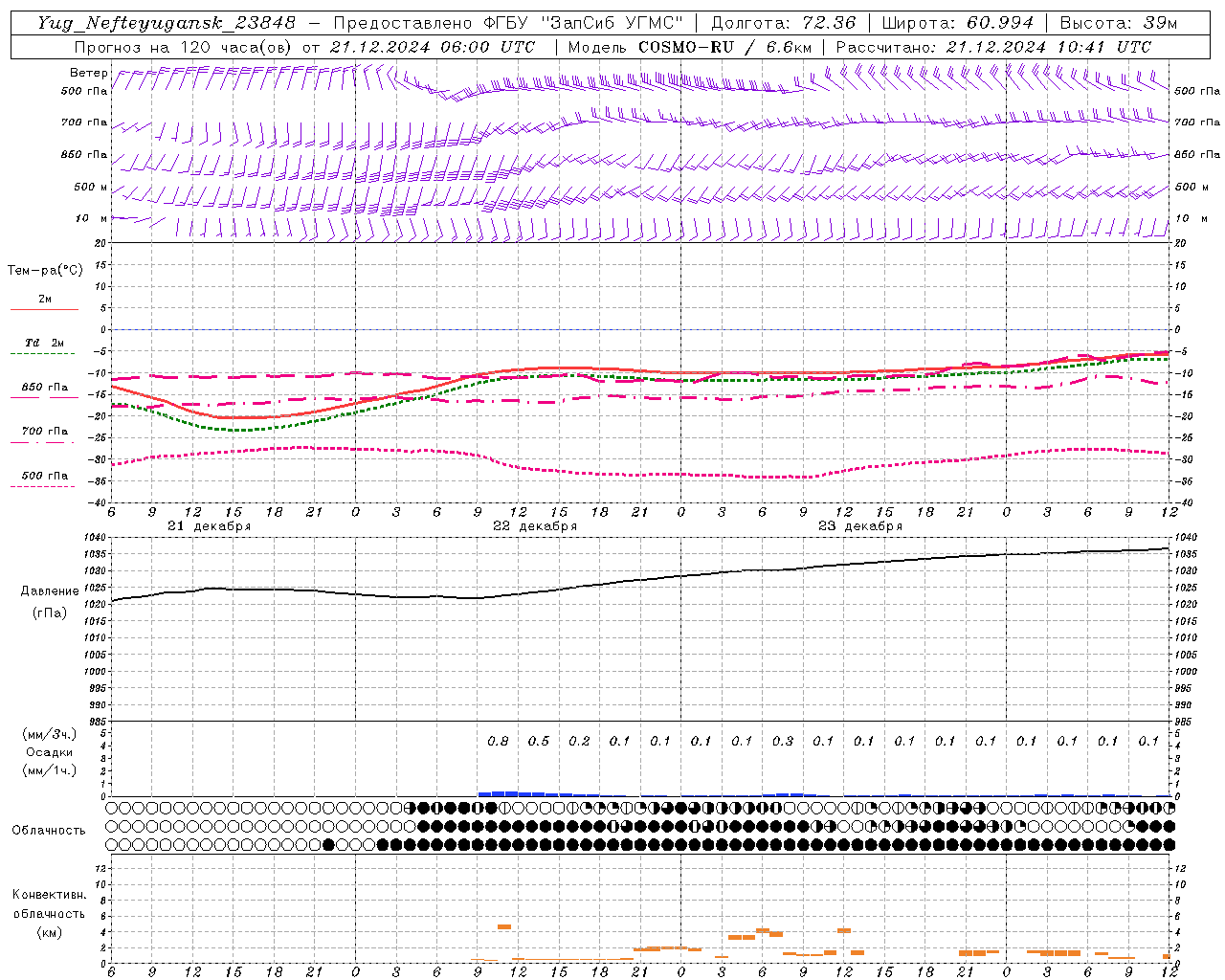Click the elevation label Высота: 39м
Screen dimensions: 1225x980
point(1119,22)
